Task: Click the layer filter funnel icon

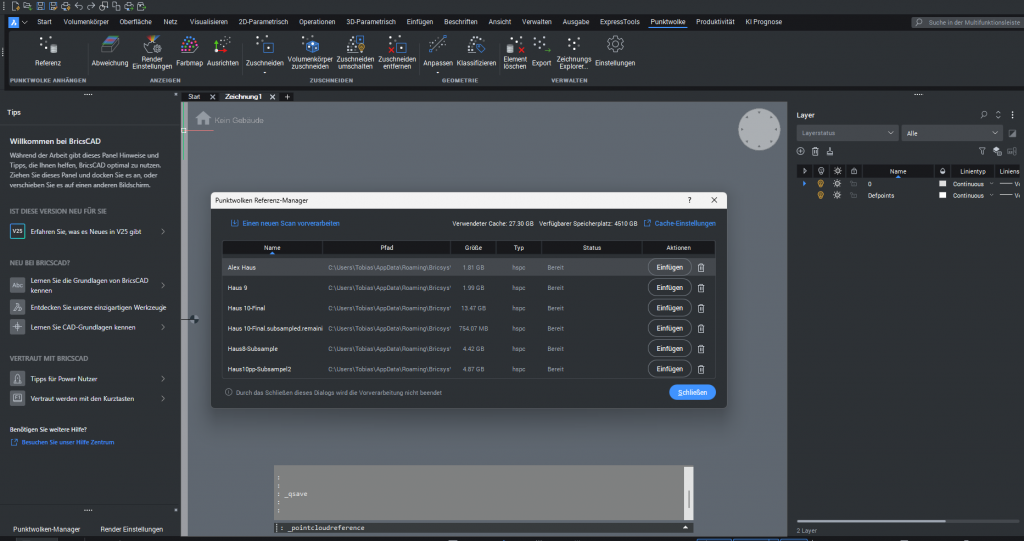Action: [x=981, y=151]
